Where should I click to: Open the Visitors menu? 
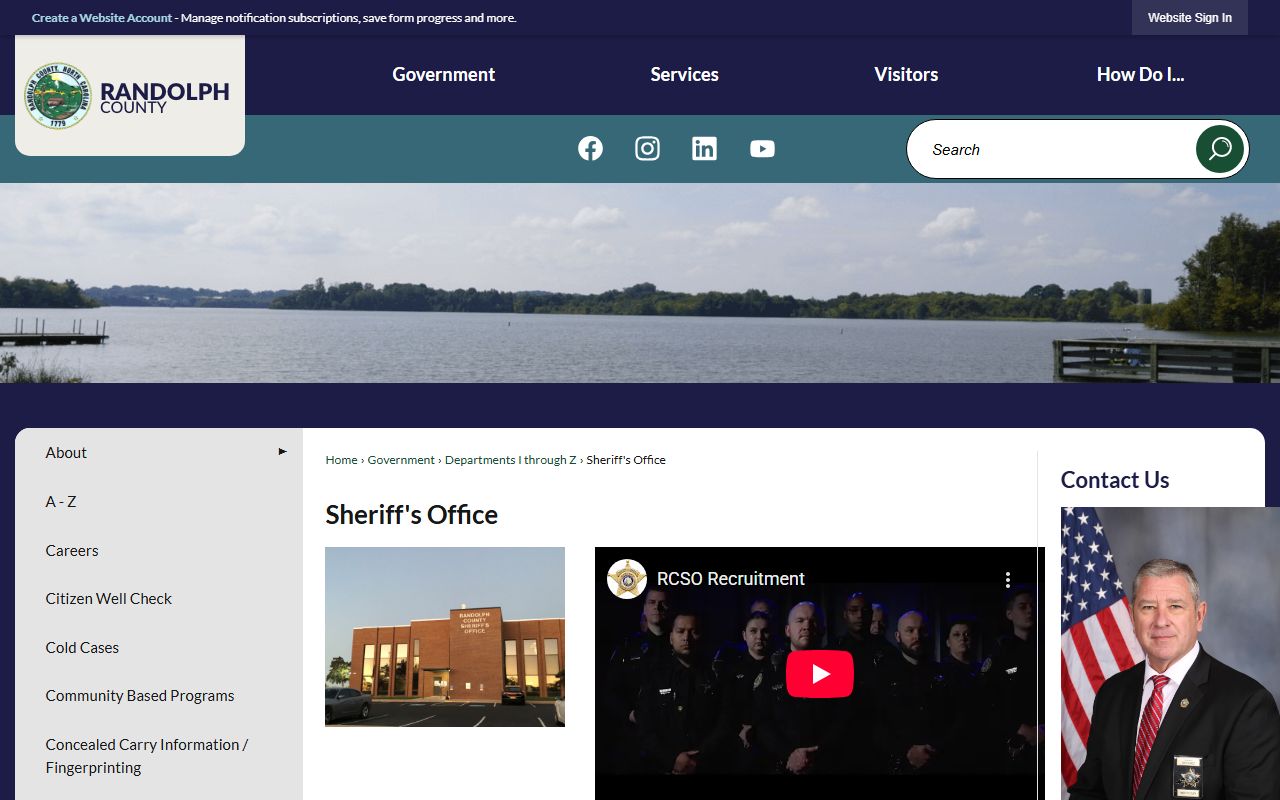click(906, 74)
